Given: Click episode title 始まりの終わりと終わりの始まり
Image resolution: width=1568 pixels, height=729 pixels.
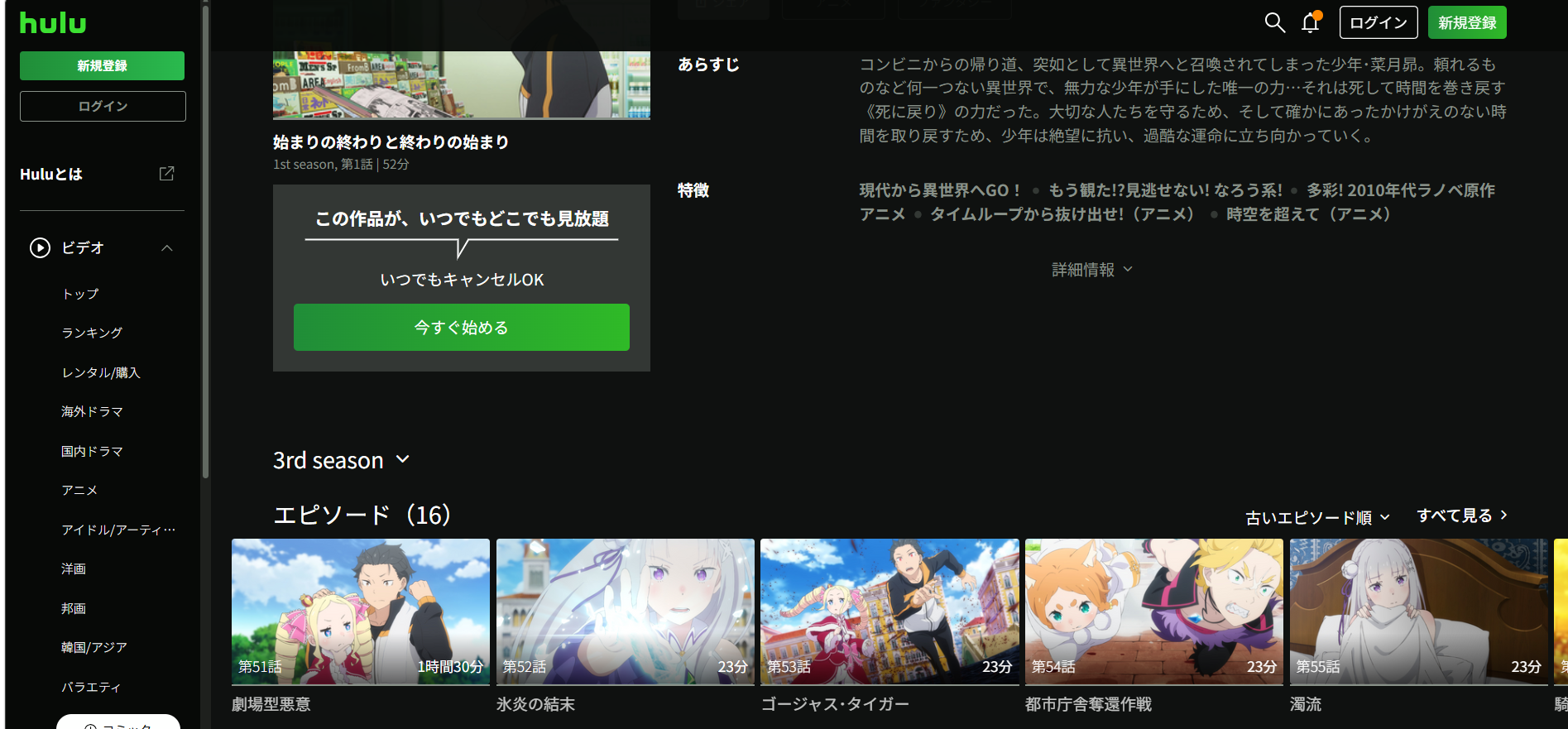Looking at the screenshot, I should point(391,142).
